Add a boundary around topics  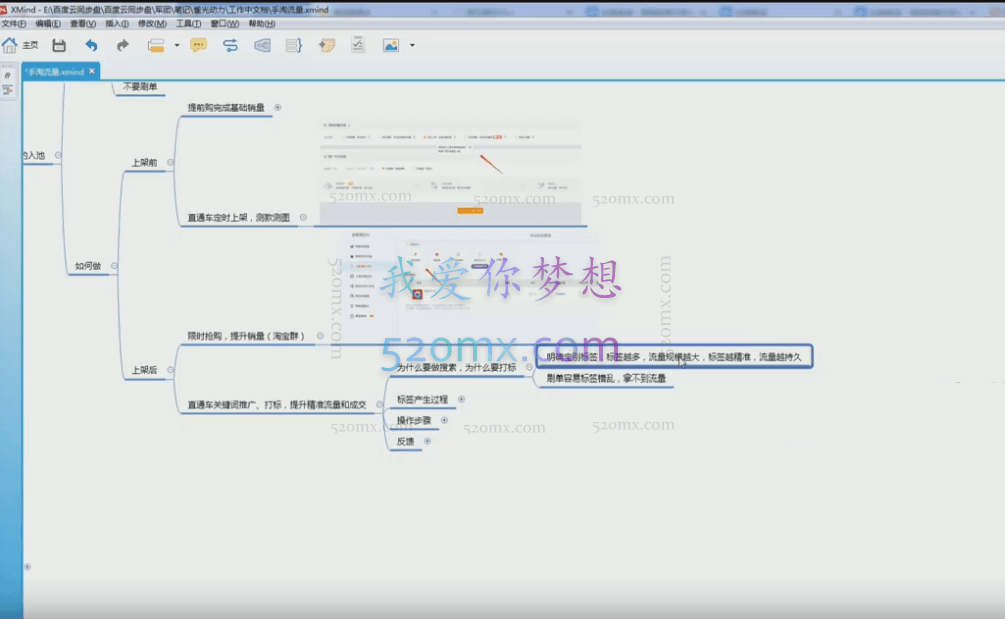(x=262, y=46)
